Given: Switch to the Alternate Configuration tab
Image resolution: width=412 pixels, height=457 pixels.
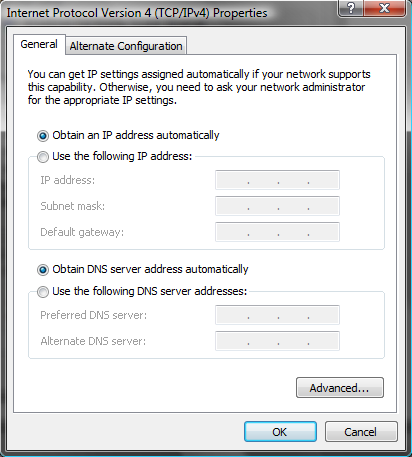Looking at the screenshot, I should point(126,46).
